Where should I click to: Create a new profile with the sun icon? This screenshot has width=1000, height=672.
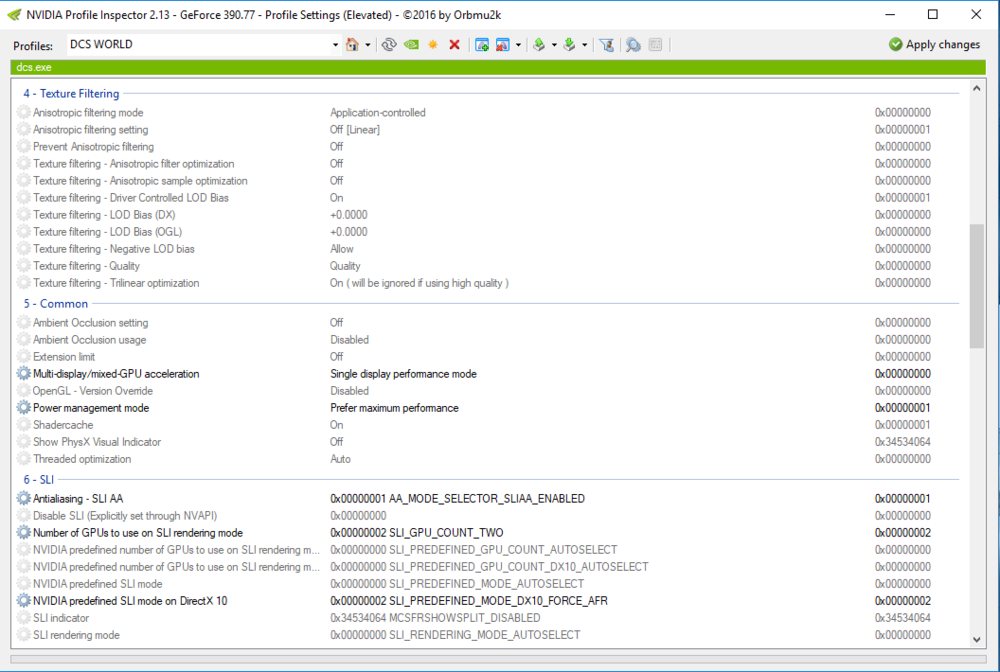tap(433, 45)
